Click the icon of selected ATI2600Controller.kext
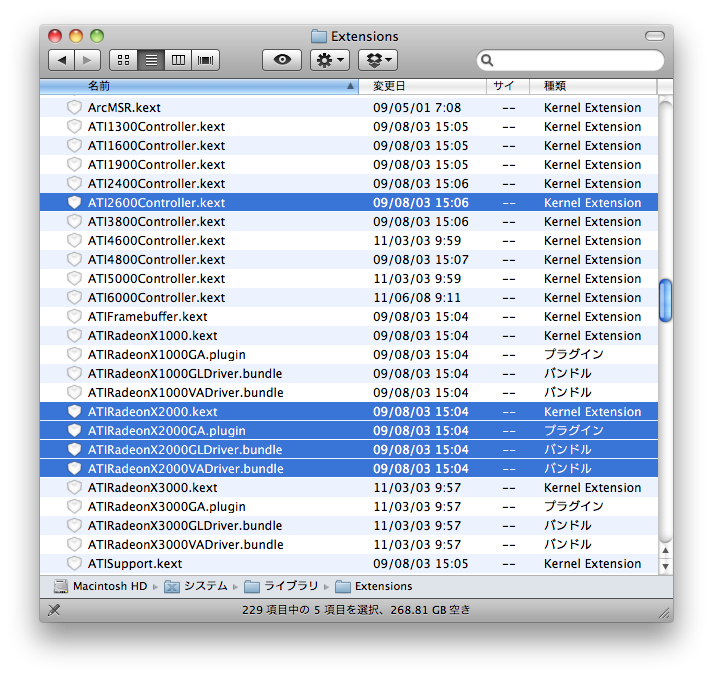The height and width of the screenshot is (677, 713). [74, 202]
